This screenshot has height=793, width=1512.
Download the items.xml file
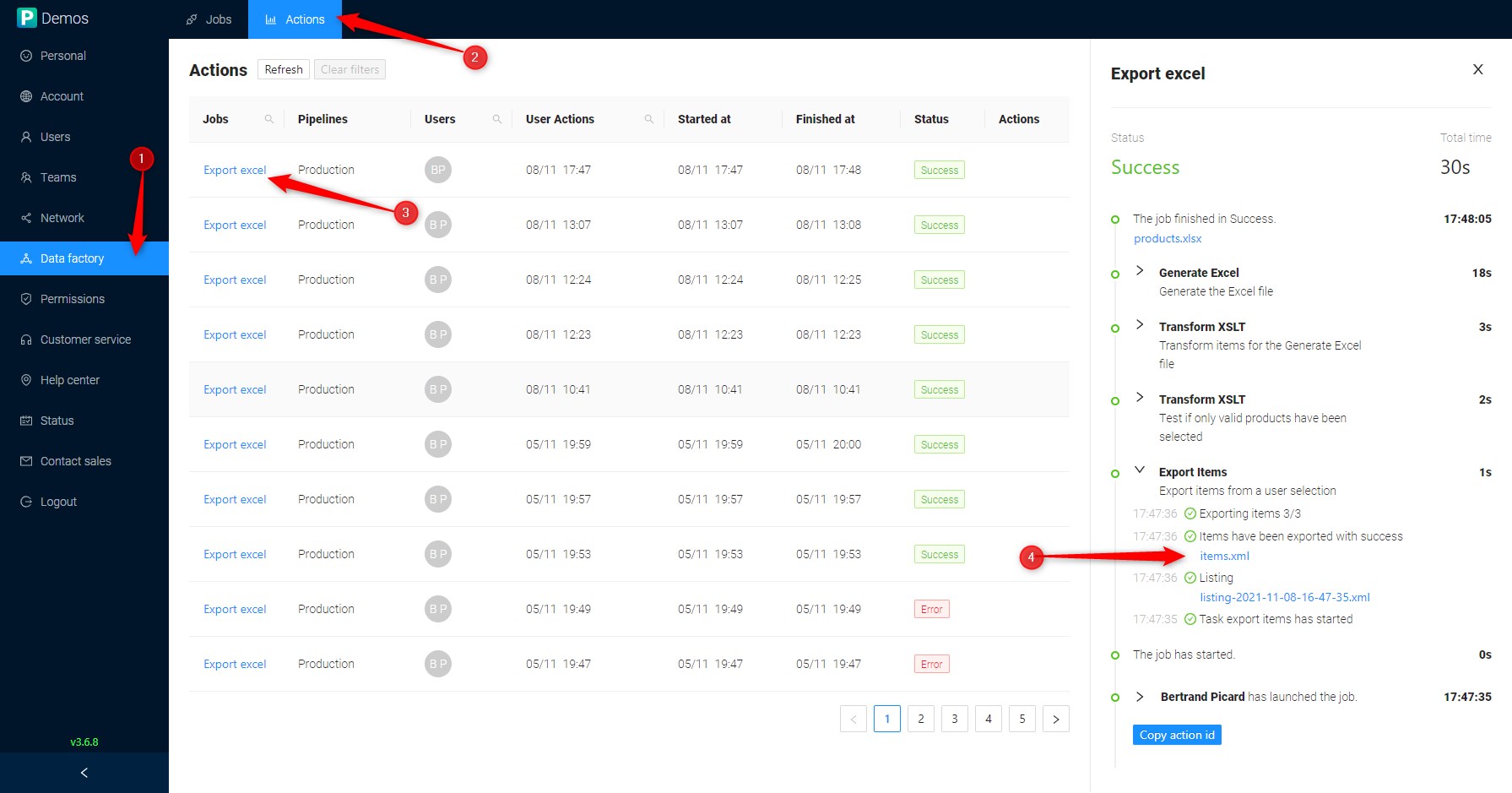coord(1224,556)
